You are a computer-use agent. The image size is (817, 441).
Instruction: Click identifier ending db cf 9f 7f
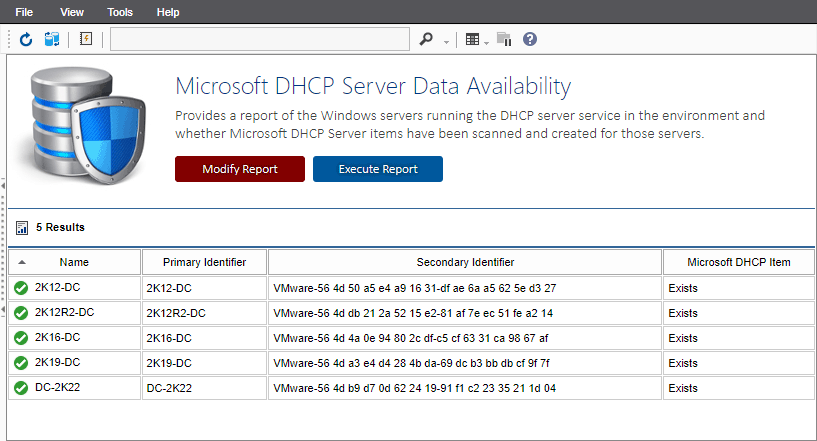coord(465,363)
